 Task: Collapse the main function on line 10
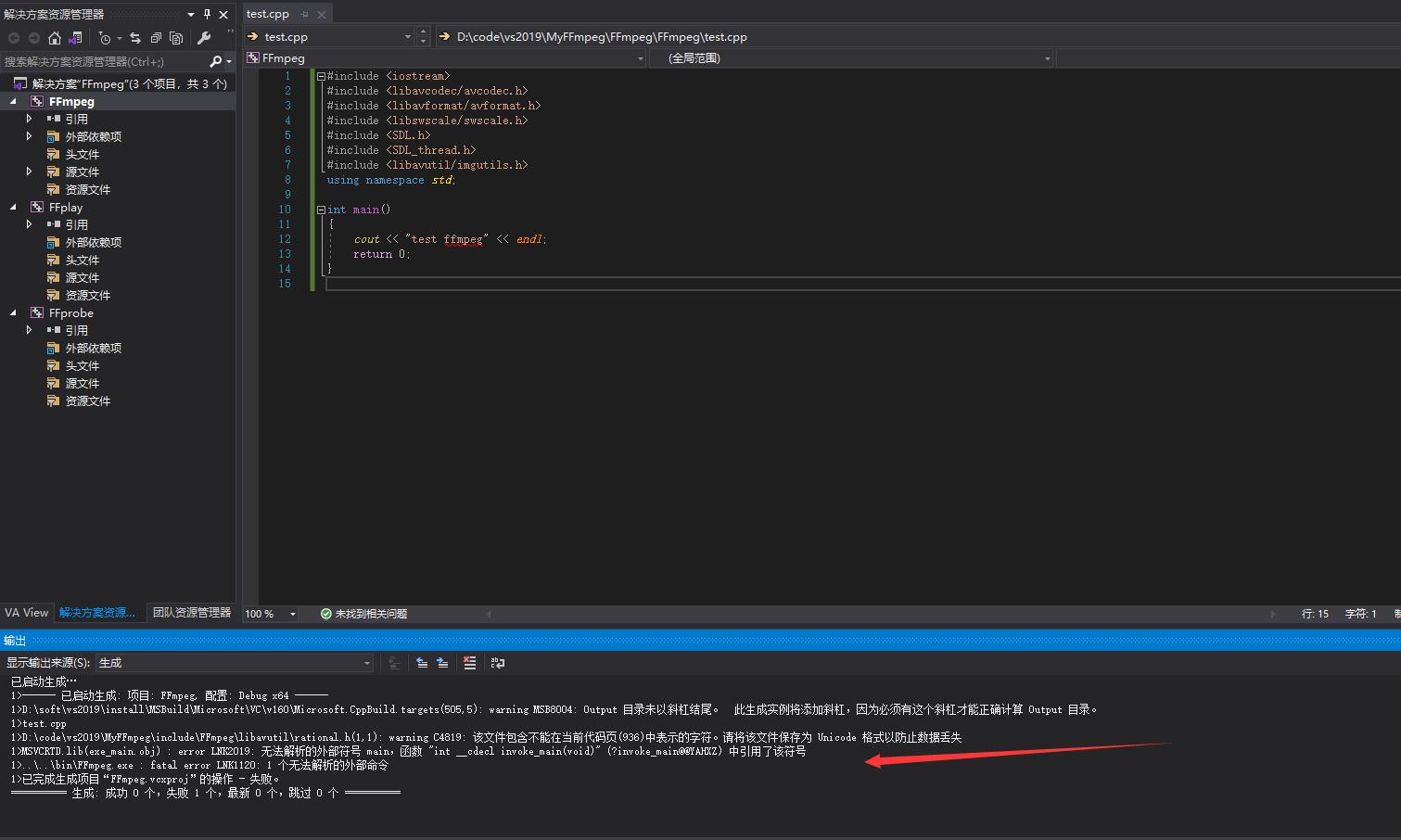point(321,210)
